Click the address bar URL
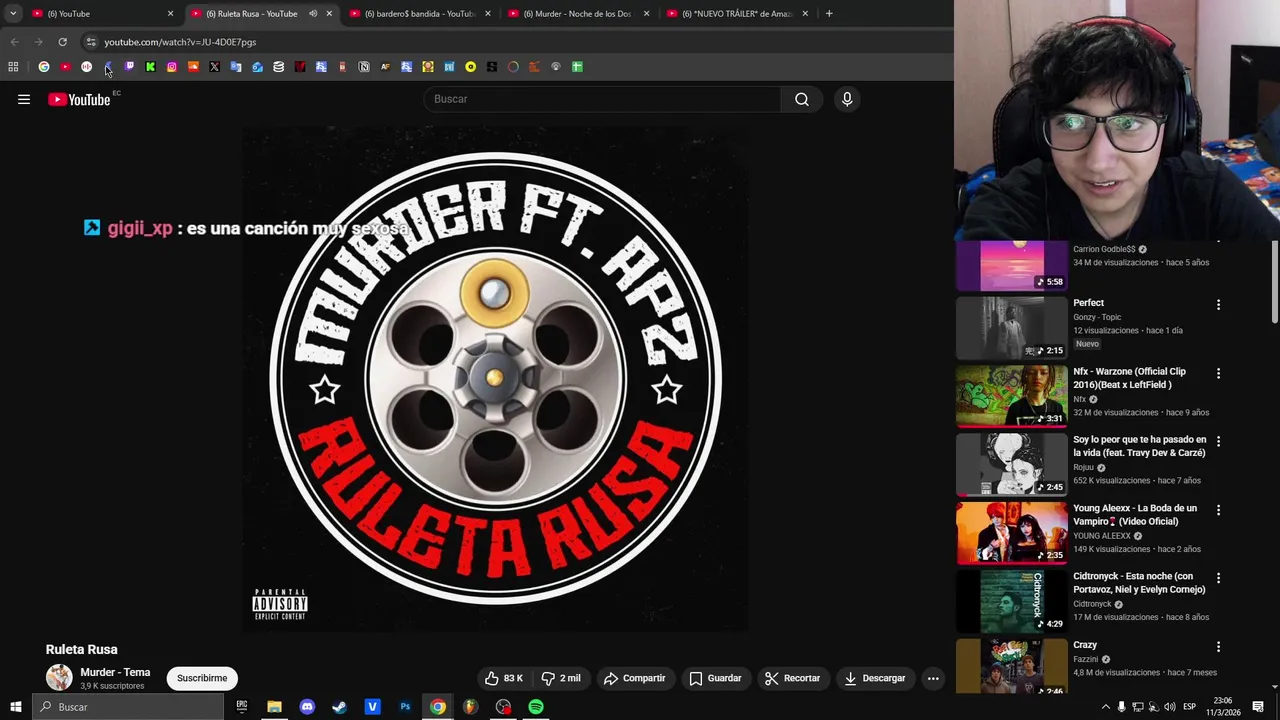 [x=180, y=42]
